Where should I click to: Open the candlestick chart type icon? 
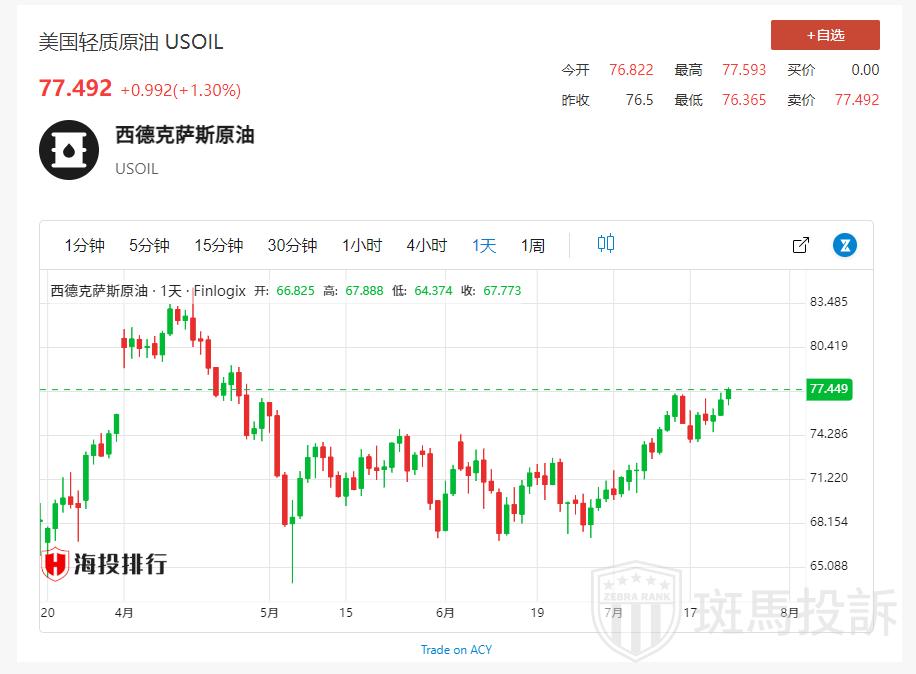(x=606, y=244)
